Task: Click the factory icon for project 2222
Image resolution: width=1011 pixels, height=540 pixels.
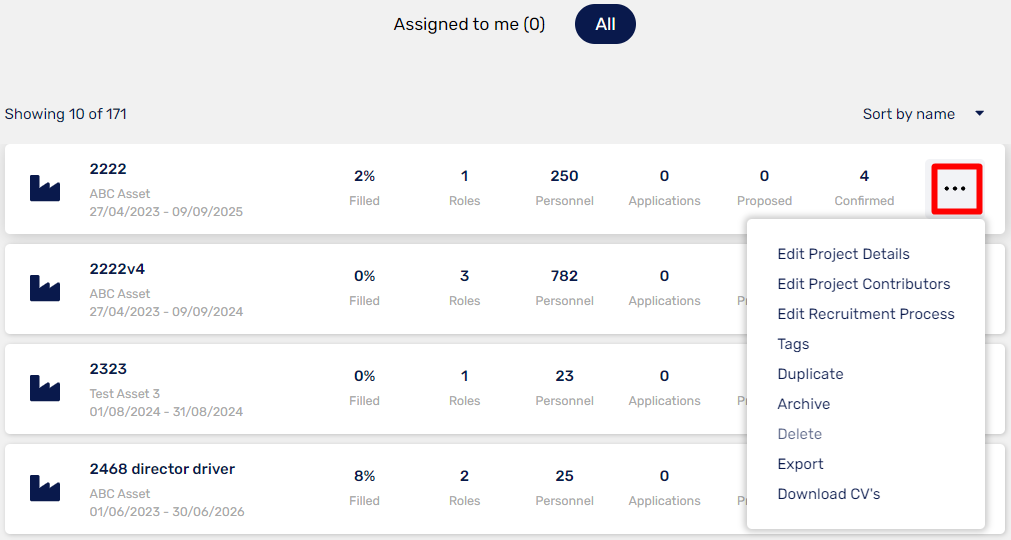Action: pyautogui.click(x=45, y=188)
